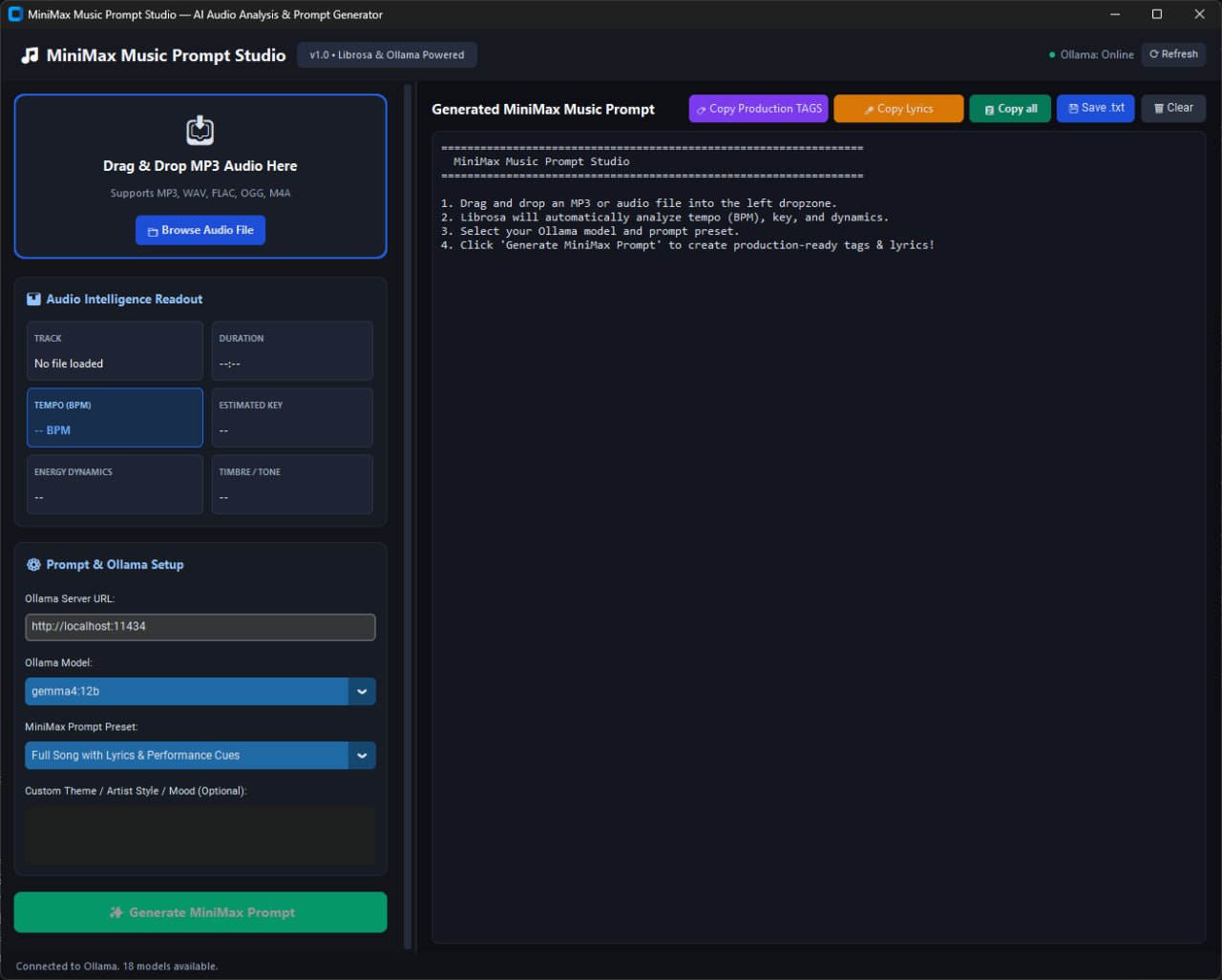1222x980 pixels.
Task: Browse Audio File button
Action: pos(200,230)
